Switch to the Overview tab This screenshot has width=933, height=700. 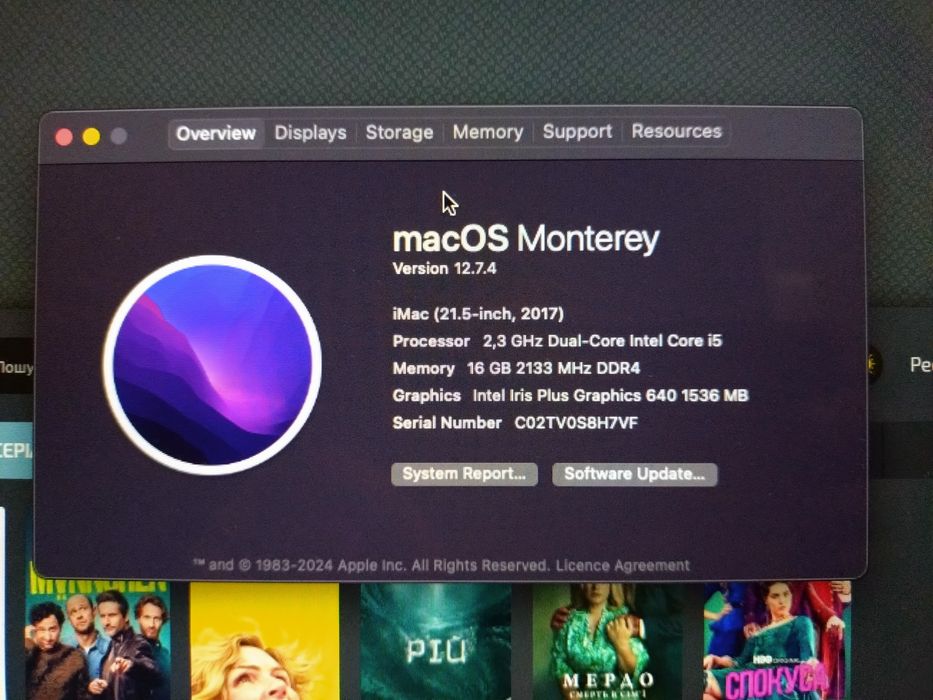(x=216, y=133)
